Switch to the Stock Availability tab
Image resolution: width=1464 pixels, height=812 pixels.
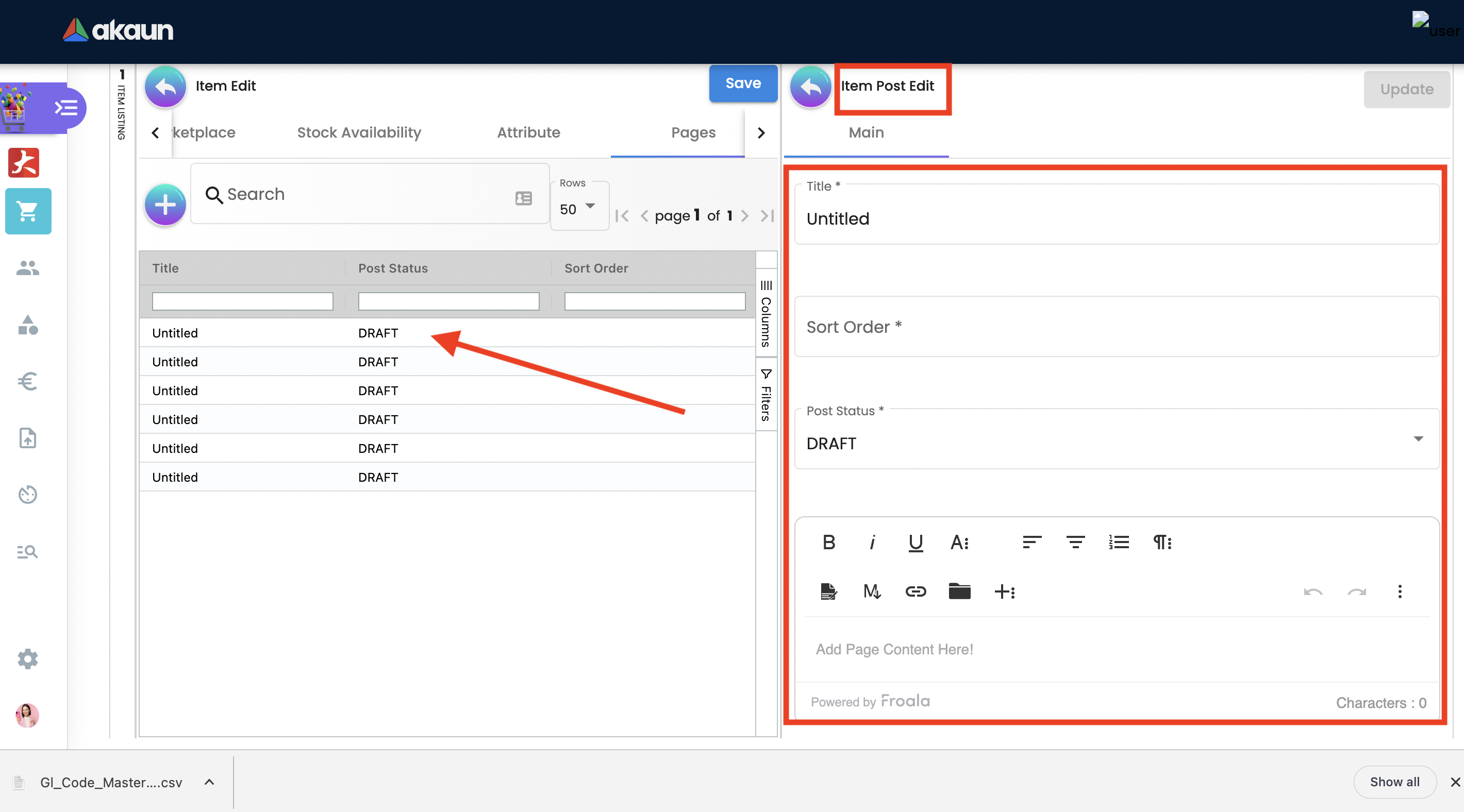pos(359,132)
